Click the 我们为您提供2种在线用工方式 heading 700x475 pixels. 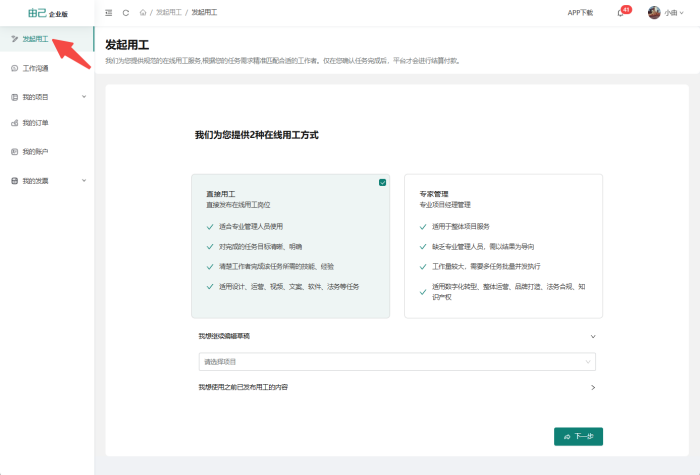click(257, 135)
